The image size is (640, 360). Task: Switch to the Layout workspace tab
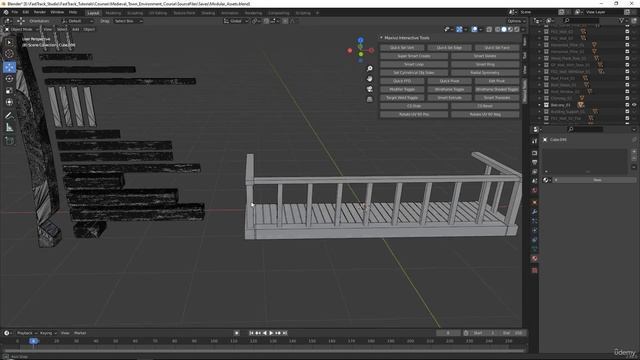(93, 13)
